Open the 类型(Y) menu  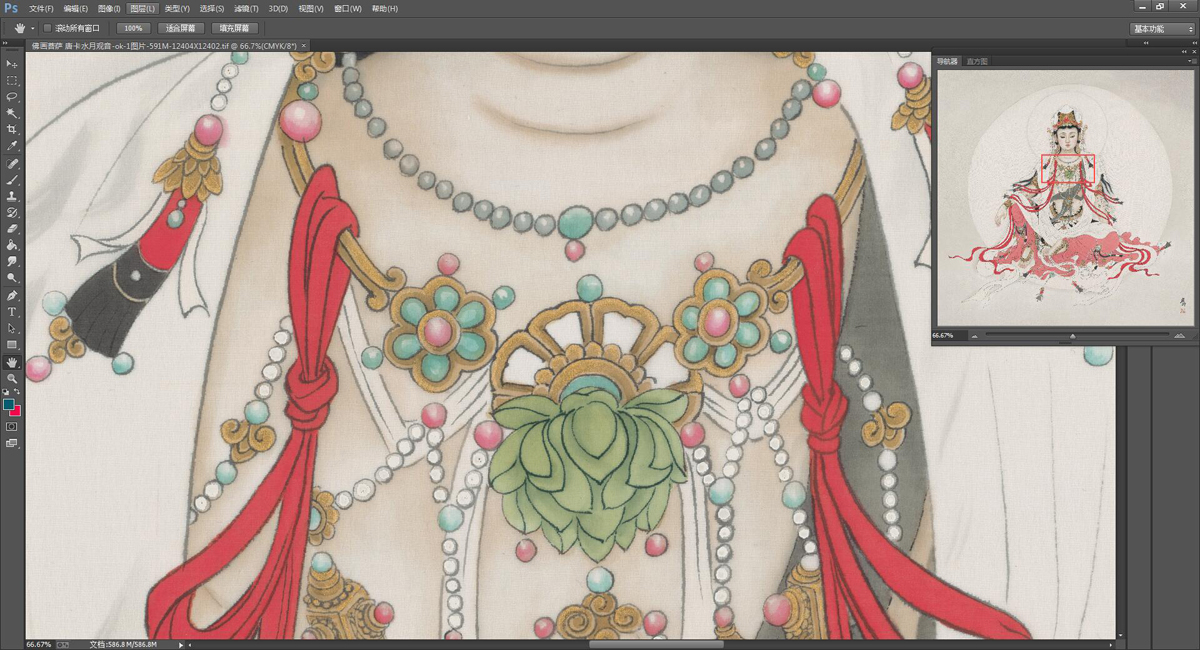pyautogui.click(x=177, y=8)
